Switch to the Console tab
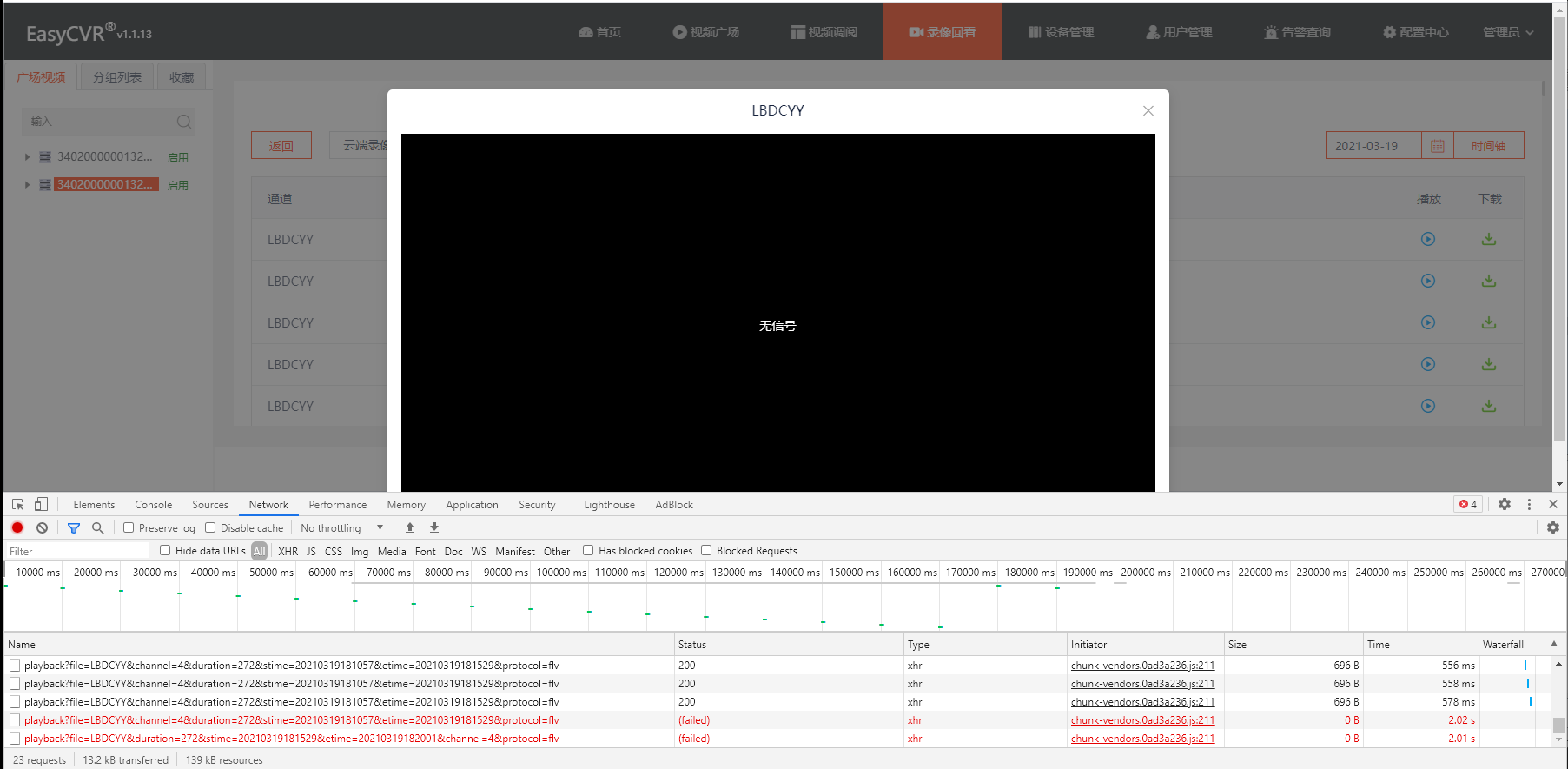1568x769 pixels. click(154, 504)
